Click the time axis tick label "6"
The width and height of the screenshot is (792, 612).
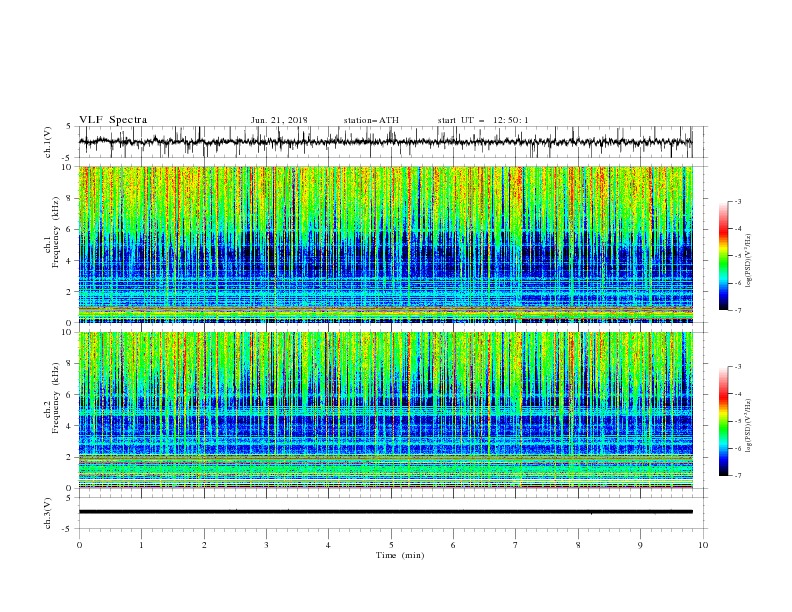(453, 545)
